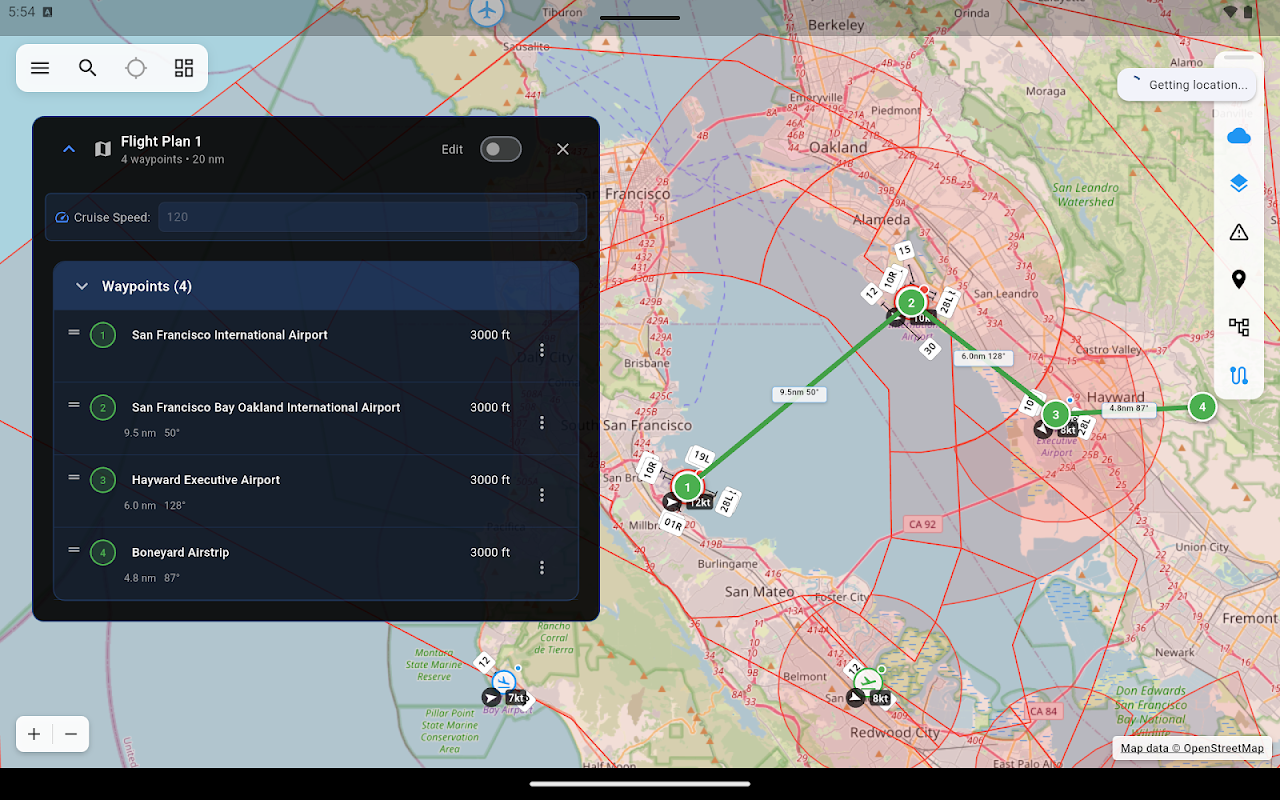Screen dimensions: 1280x800
Task: Collapse the Waypoints (4) section
Action: 82,286
